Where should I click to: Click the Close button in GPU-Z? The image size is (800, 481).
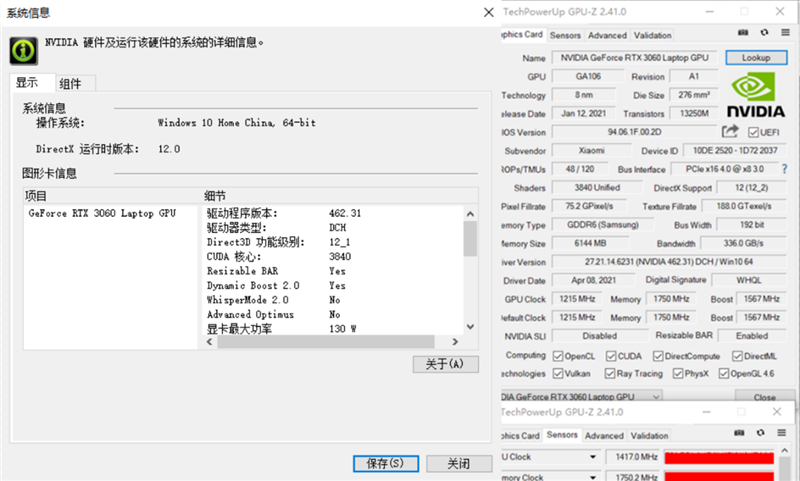[764, 396]
